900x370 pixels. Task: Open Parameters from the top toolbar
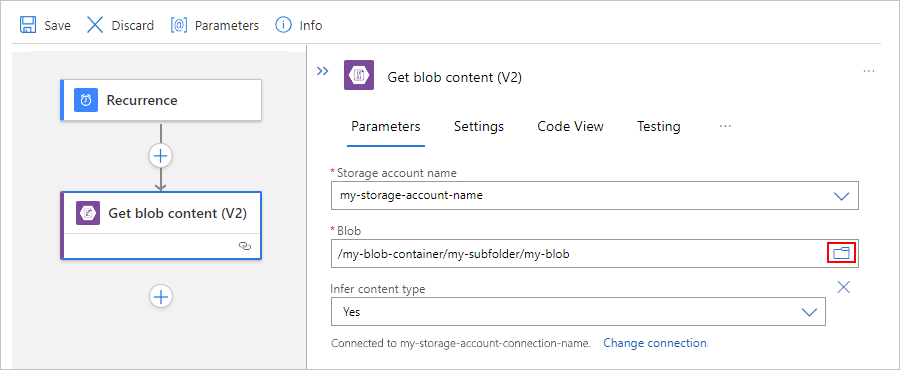click(214, 25)
